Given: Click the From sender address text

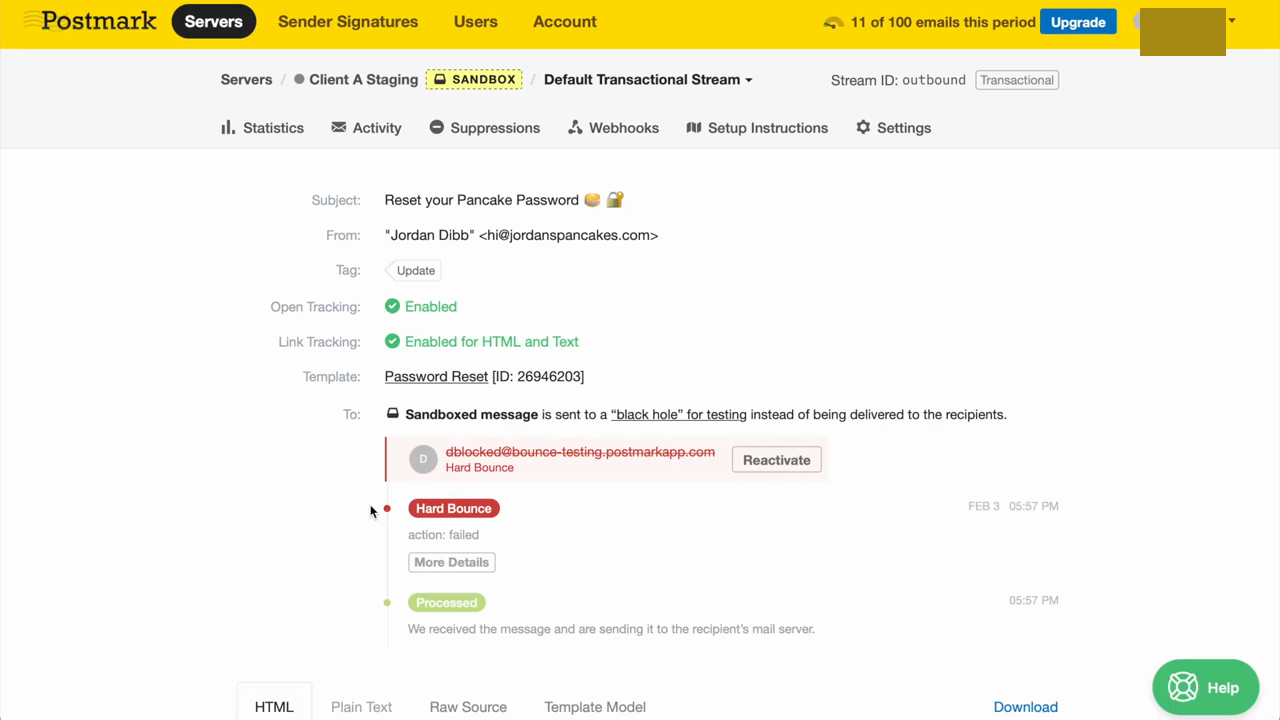Looking at the screenshot, I should pos(521,235).
